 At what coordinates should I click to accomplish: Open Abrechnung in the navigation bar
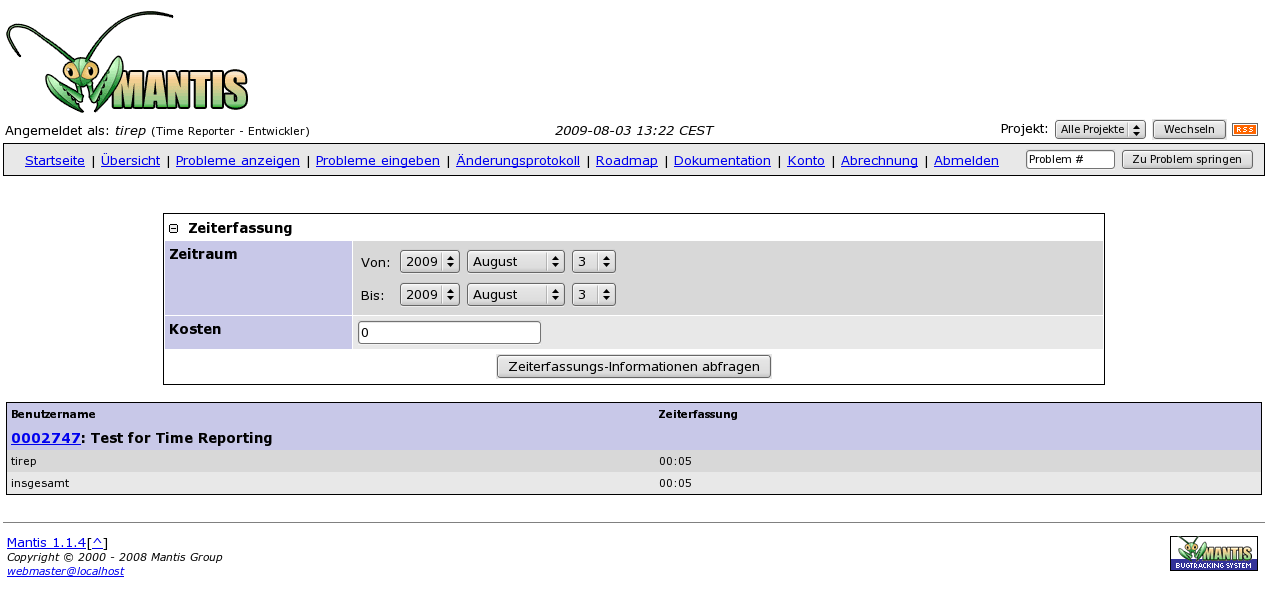tap(879, 161)
